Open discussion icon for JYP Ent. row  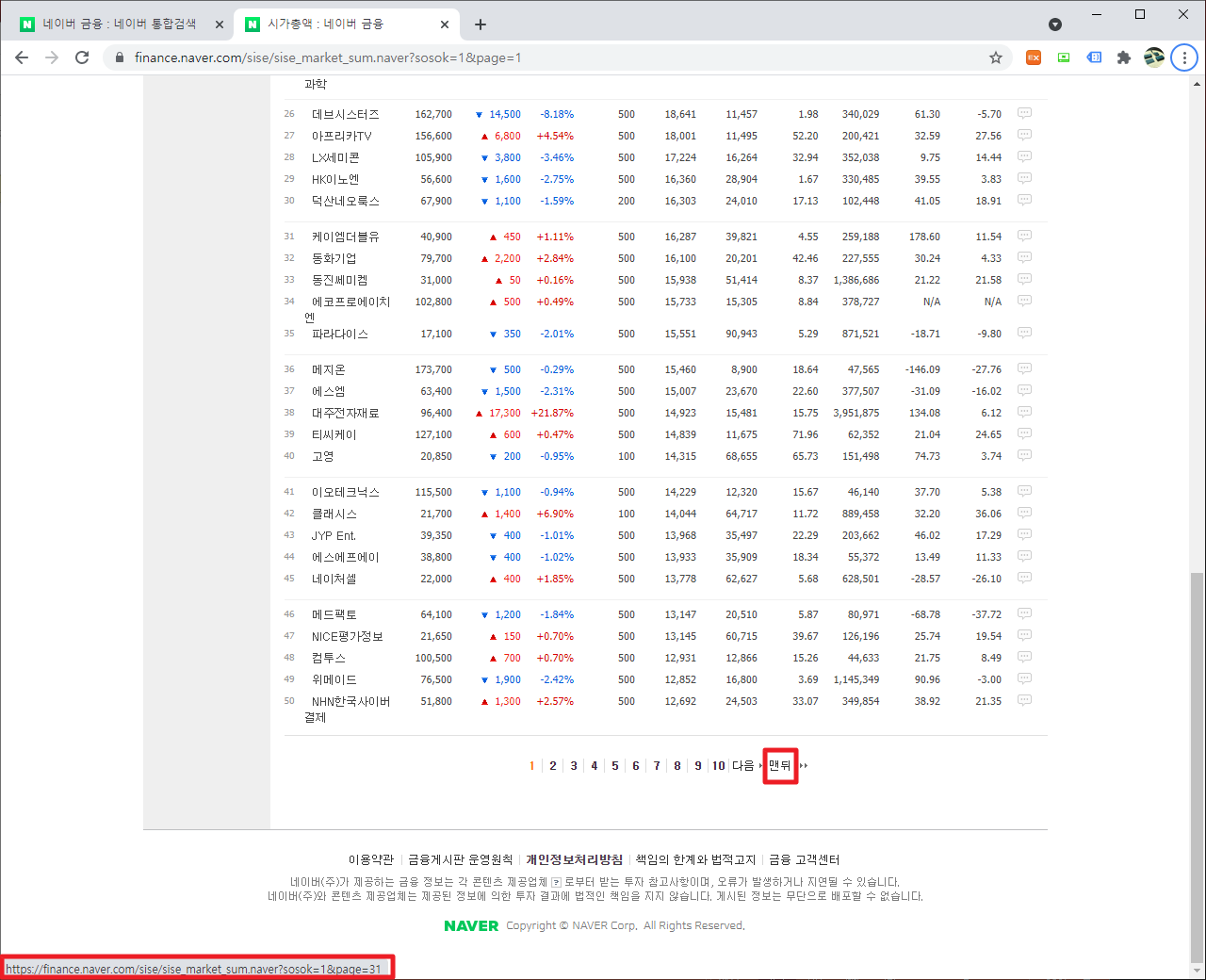click(x=1024, y=534)
